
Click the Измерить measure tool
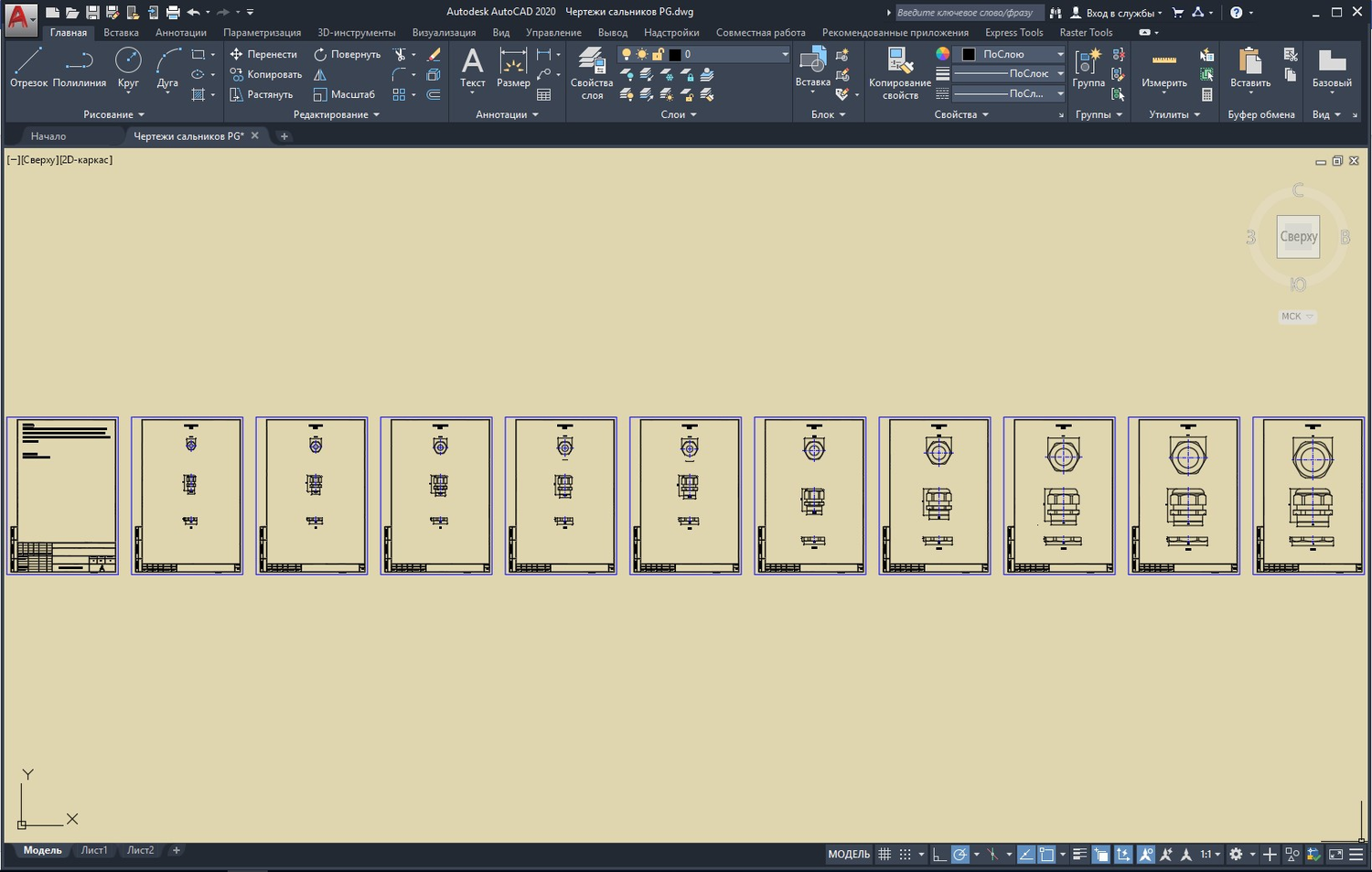[x=1163, y=68]
